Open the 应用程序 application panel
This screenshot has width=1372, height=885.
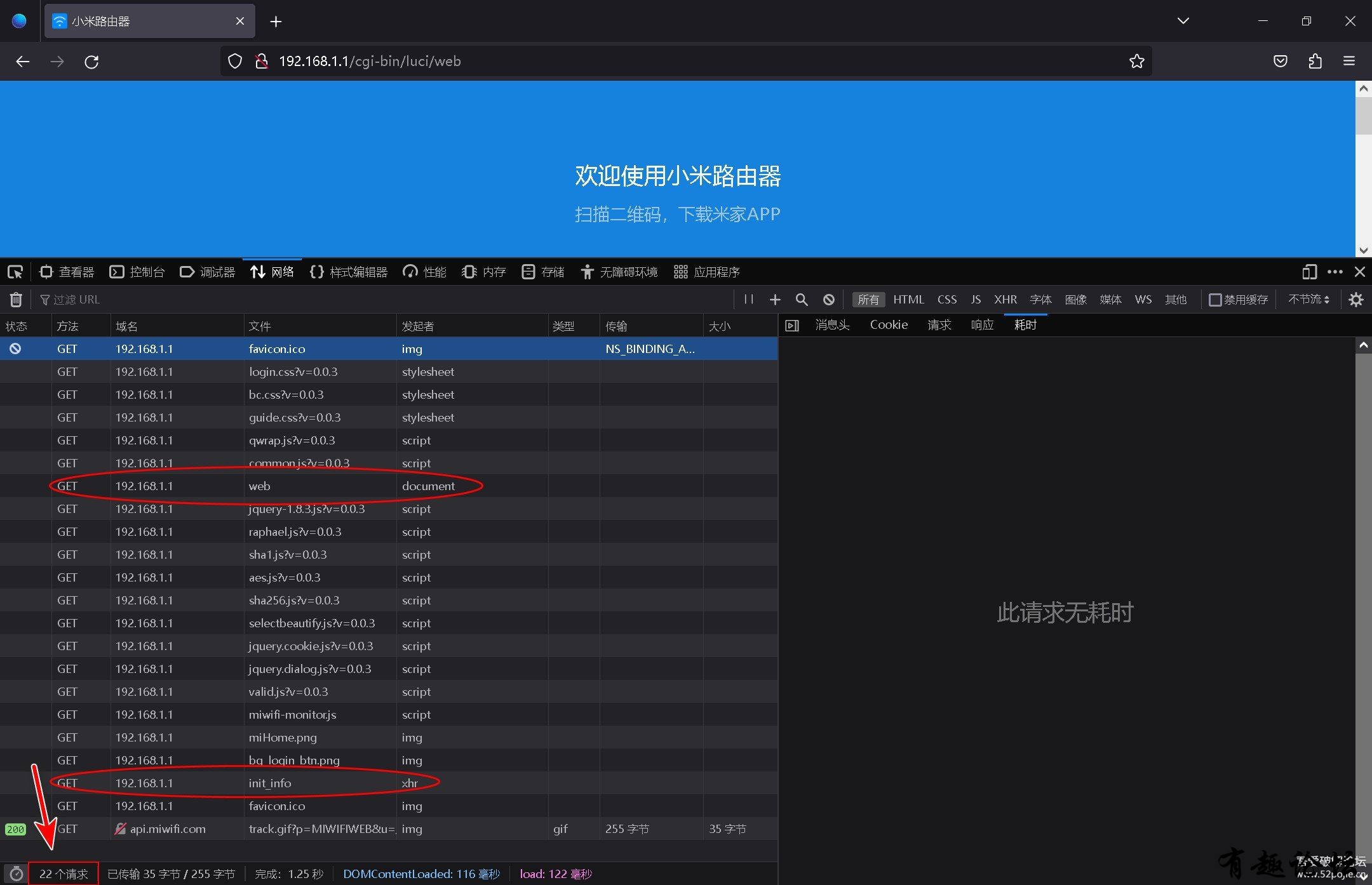(x=707, y=272)
